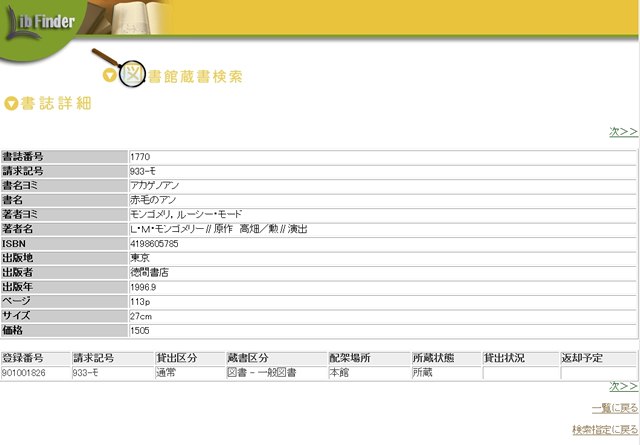Click the arrow icon beside 書館蔵書検索
Image resolution: width=640 pixels, height=445 pixels.
click(110, 76)
